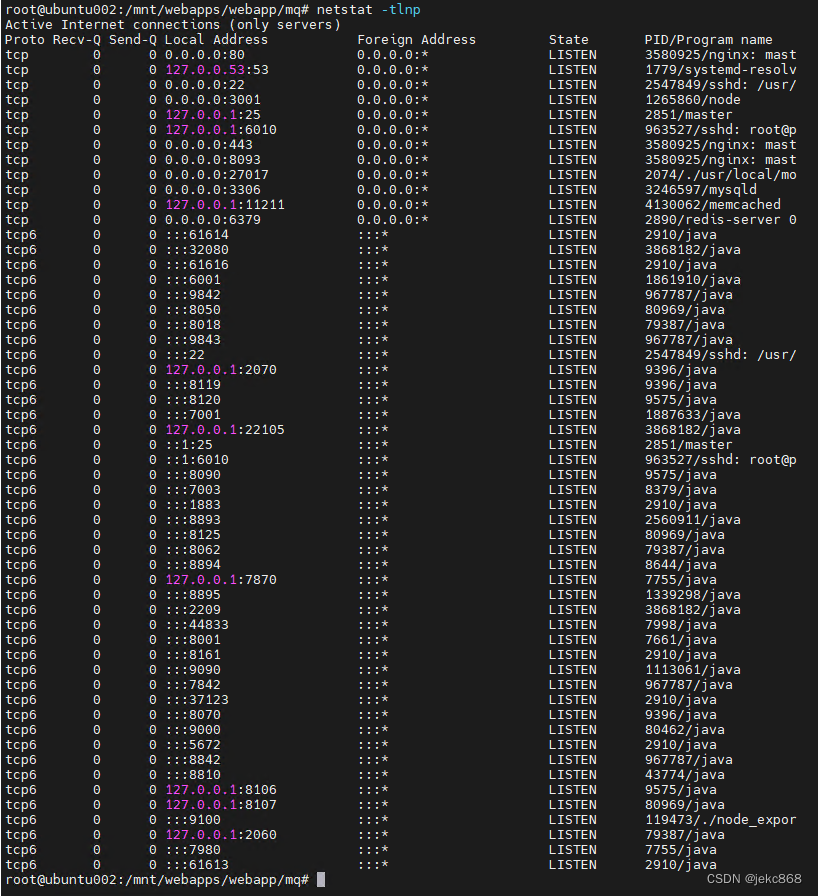This screenshot has height=896, width=818.
Task: Click the 'Foreign Address' column header
Action: (x=416, y=39)
